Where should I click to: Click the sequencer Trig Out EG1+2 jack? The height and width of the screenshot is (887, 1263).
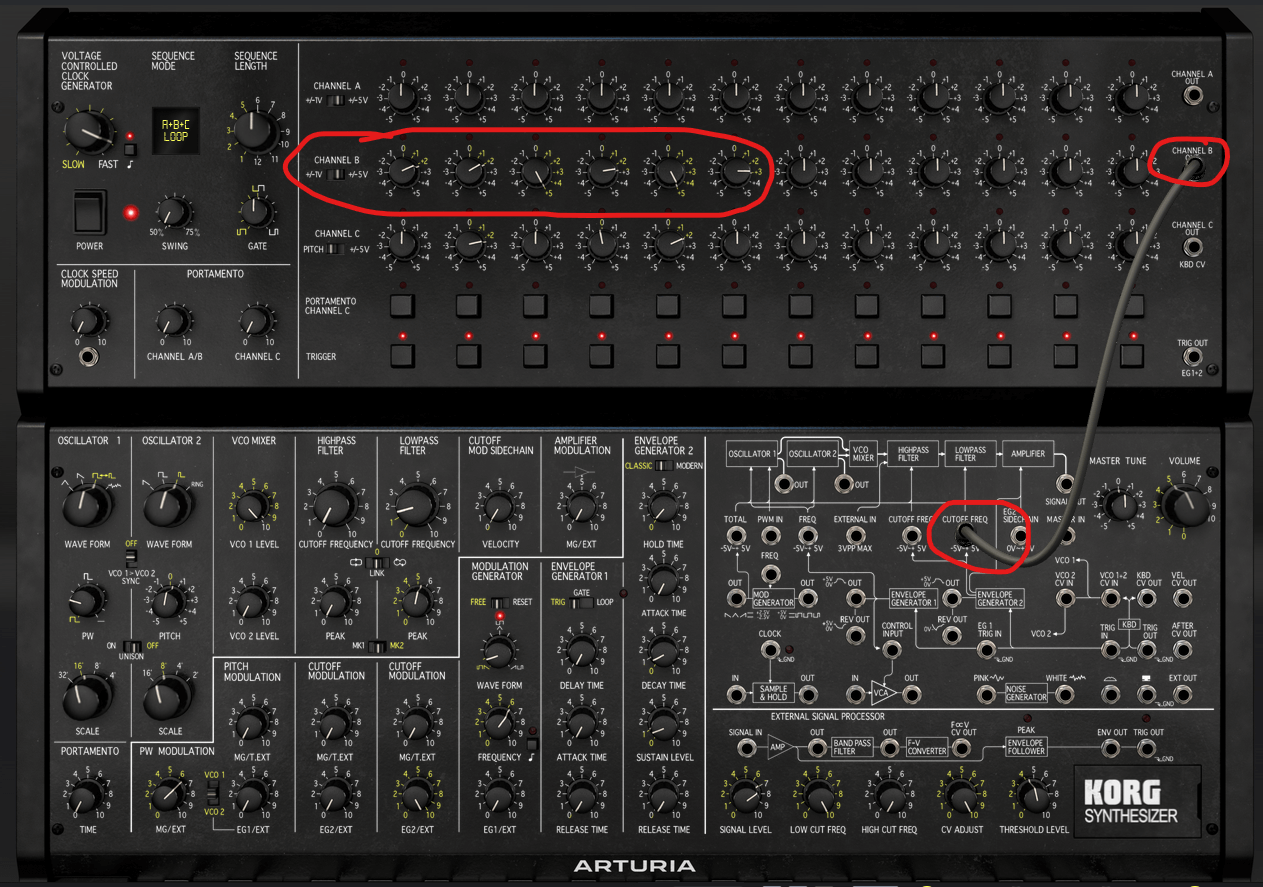pyautogui.click(x=1191, y=357)
